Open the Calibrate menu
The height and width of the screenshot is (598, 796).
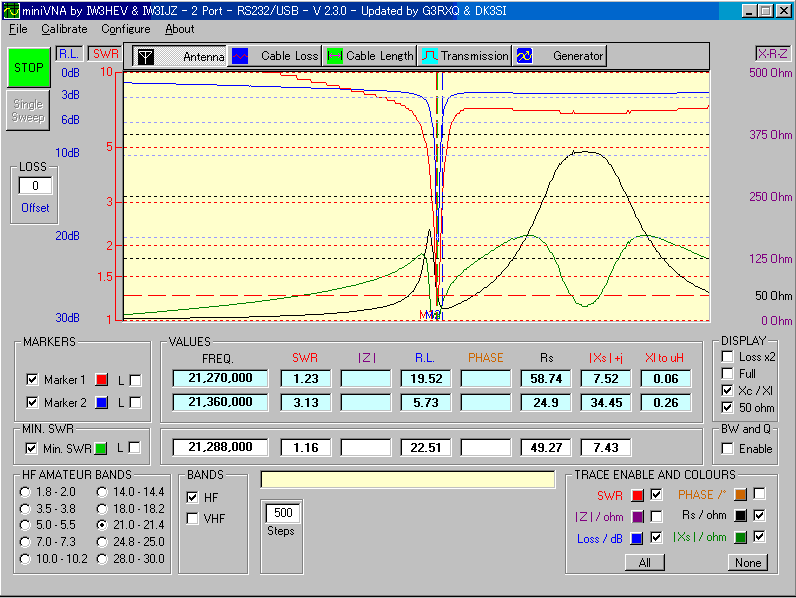(64, 29)
